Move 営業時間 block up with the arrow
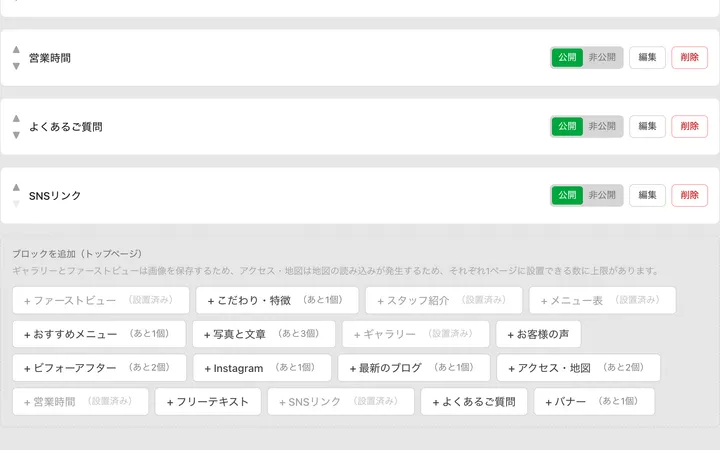This screenshot has width=720, height=450. 16,49
